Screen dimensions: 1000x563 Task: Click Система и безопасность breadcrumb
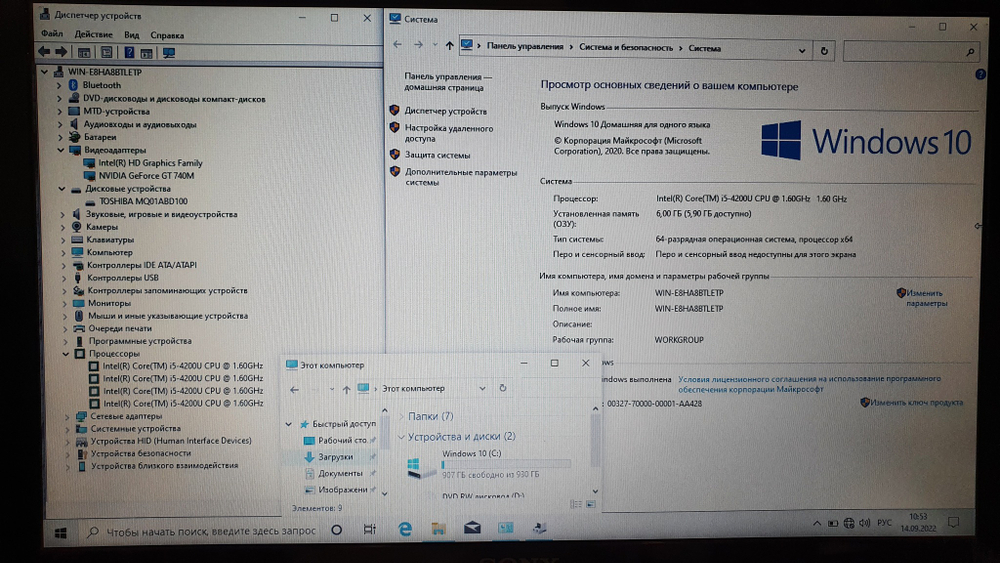(x=626, y=47)
